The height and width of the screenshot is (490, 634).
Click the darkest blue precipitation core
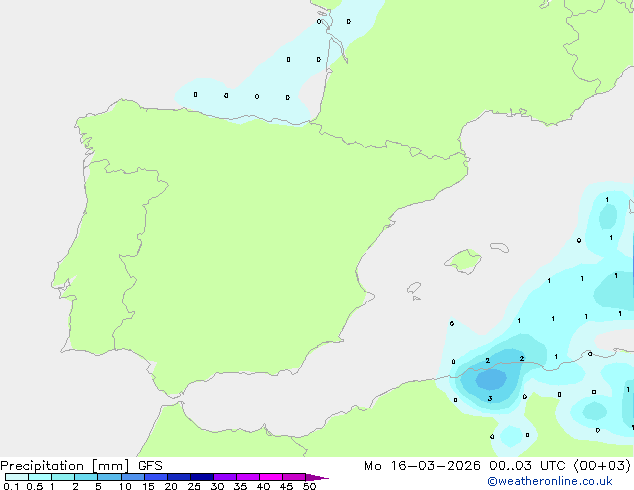click(x=490, y=379)
